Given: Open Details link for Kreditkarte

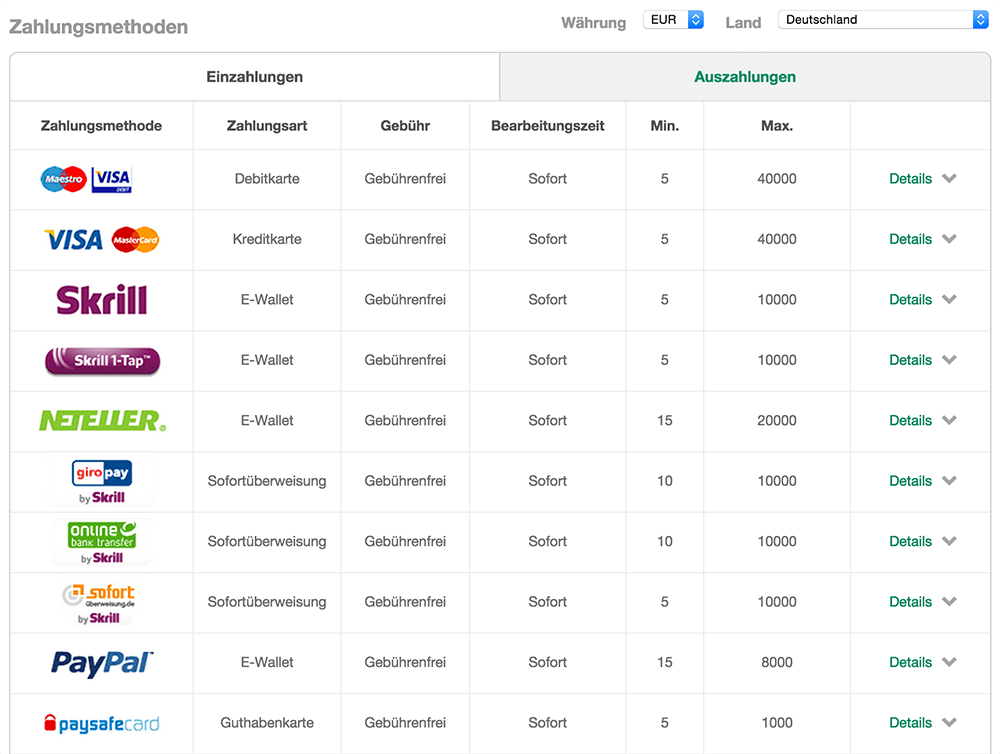Looking at the screenshot, I should pyautogui.click(x=910, y=239).
